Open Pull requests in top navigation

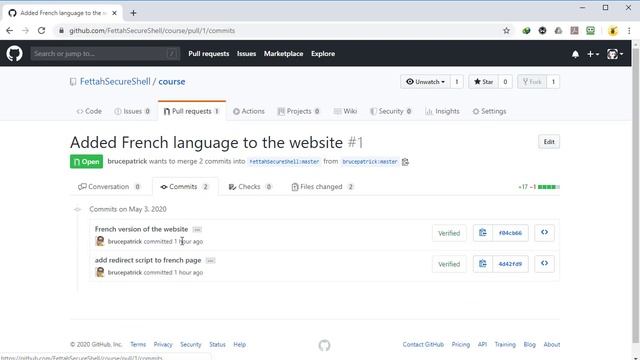[209, 53]
